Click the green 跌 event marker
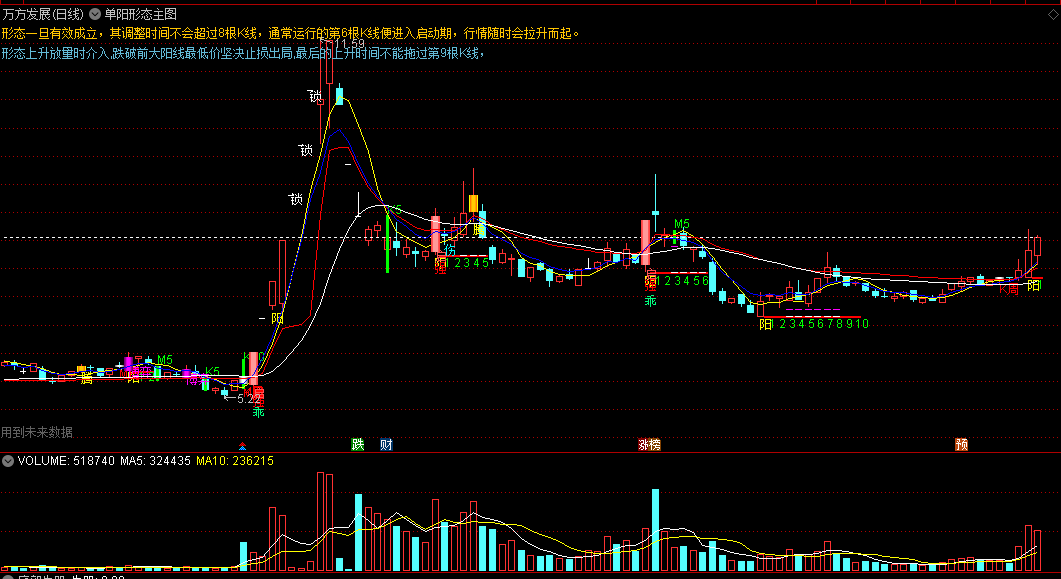1061x579 pixels. tap(357, 444)
